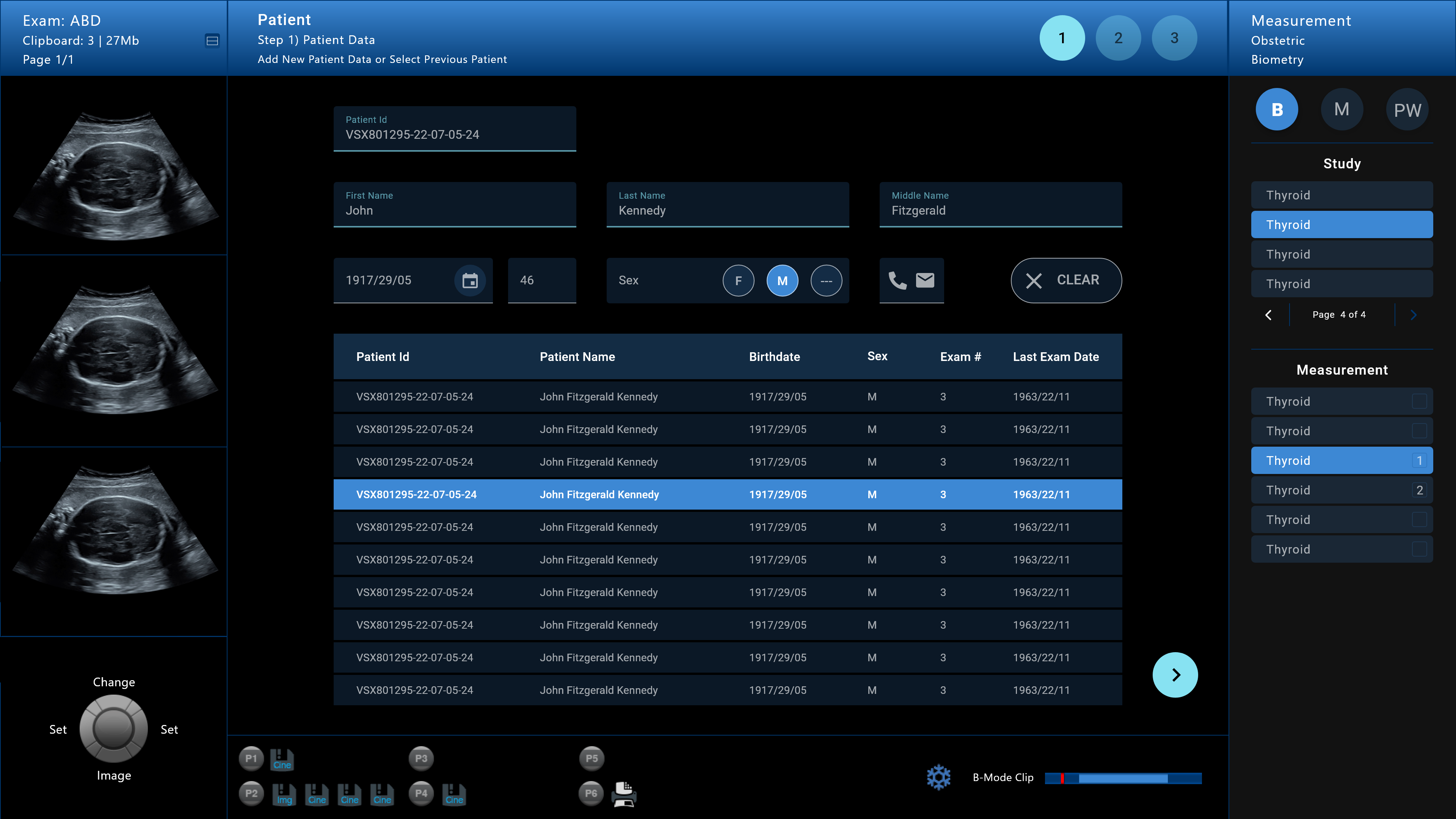Viewport: 1456px width, 819px height.
Task: Click the clipboard panel icon beside Clipboard info
Action: 212,41
